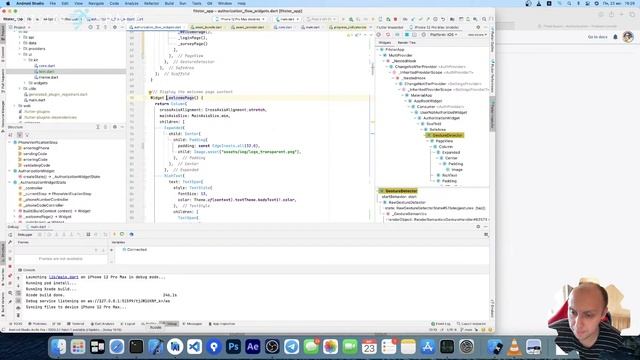Open Telegram from the dock

click(x=291, y=347)
